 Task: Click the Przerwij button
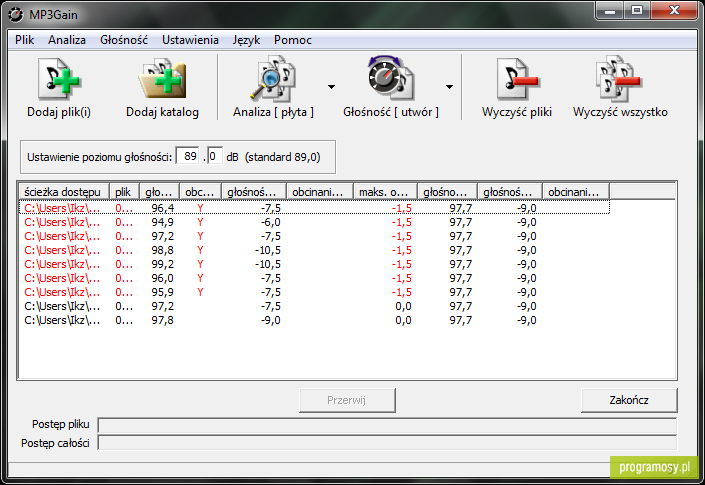(347, 400)
